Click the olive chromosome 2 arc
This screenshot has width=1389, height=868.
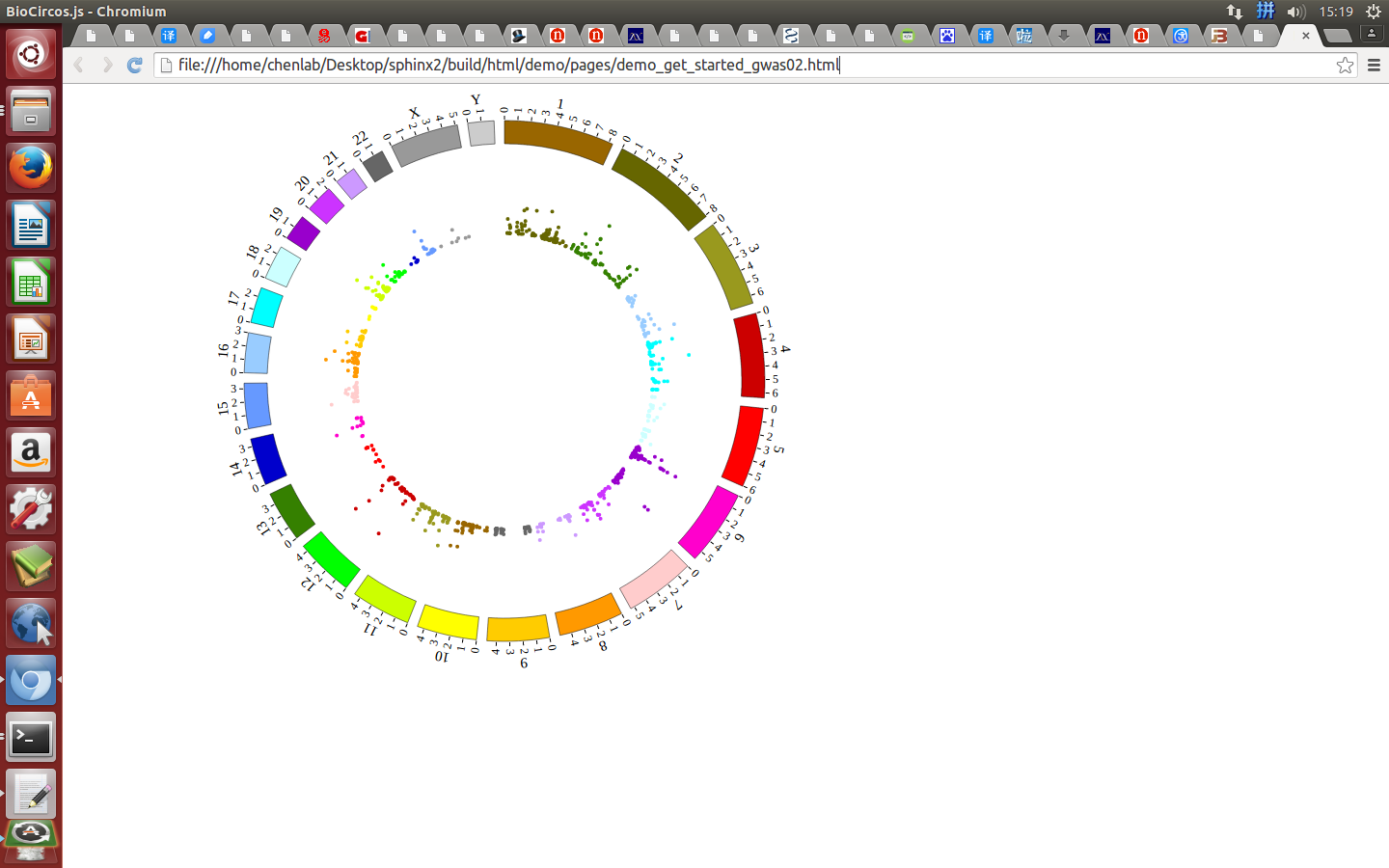pyautogui.click(x=660, y=187)
